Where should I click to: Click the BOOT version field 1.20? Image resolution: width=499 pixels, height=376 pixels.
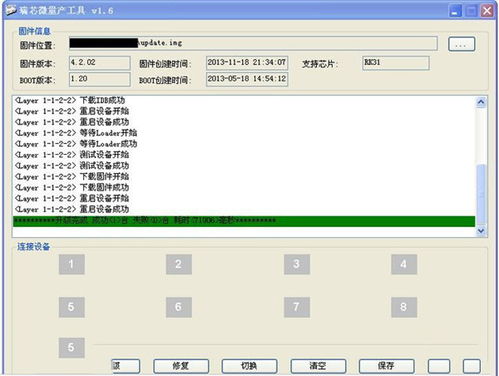pos(99,79)
